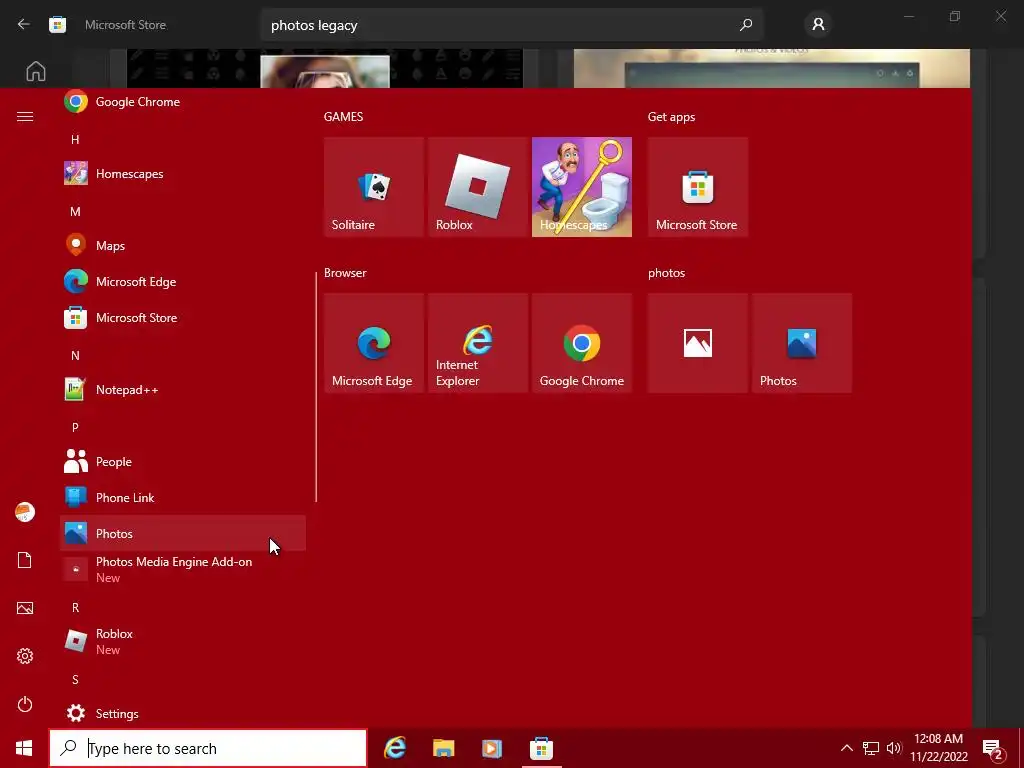This screenshot has height=768, width=1024.
Task: Open Documents from the Start sidebar
Action: [x=25, y=560]
